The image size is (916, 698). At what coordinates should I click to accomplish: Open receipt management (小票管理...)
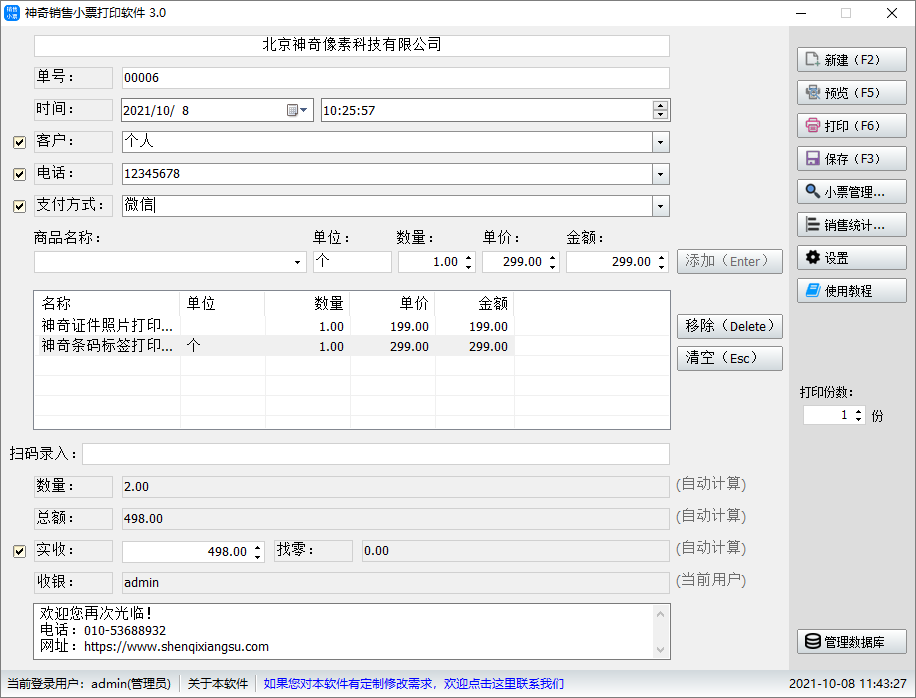851,192
